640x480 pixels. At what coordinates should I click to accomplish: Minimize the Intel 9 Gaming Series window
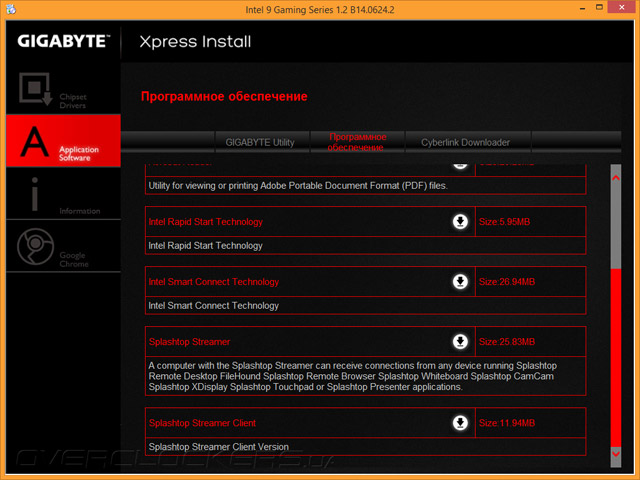point(582,8)
